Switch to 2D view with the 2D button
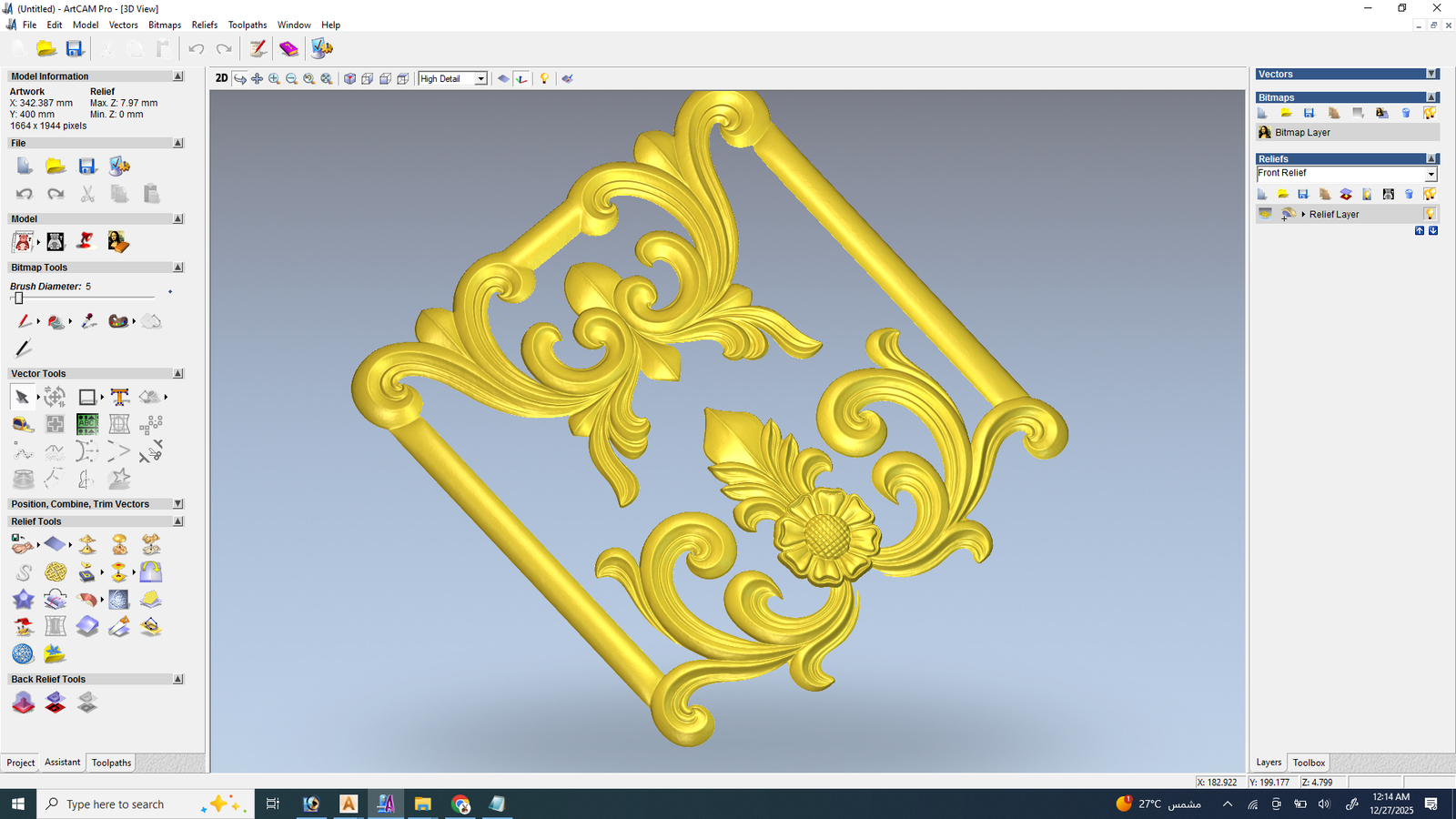Viewport: 1456px width, 819px height. [x=221, y=79]
